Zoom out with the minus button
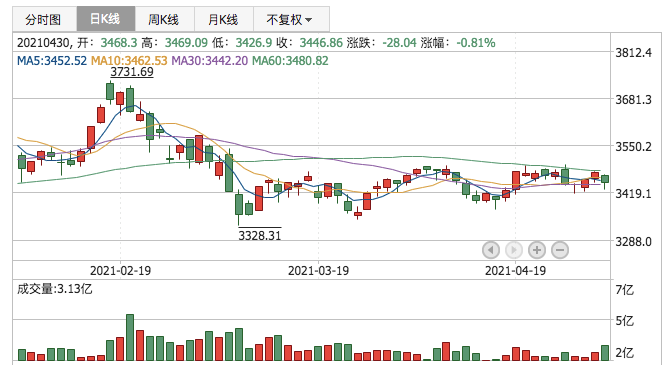This screenshot has height=372, width=668. [x=560, y=250]
